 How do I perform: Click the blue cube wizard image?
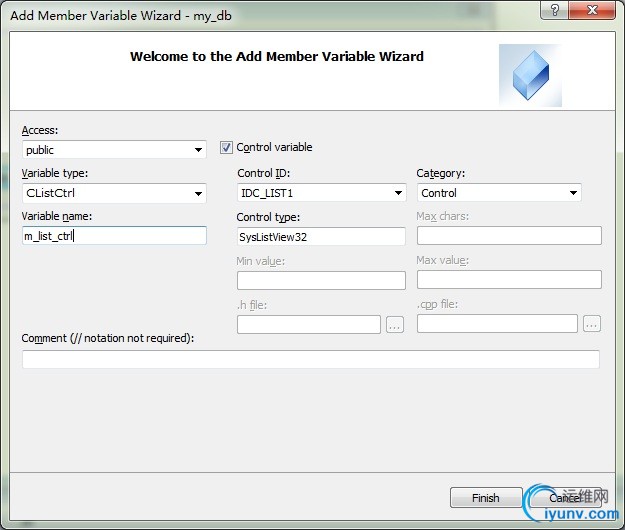530,75
